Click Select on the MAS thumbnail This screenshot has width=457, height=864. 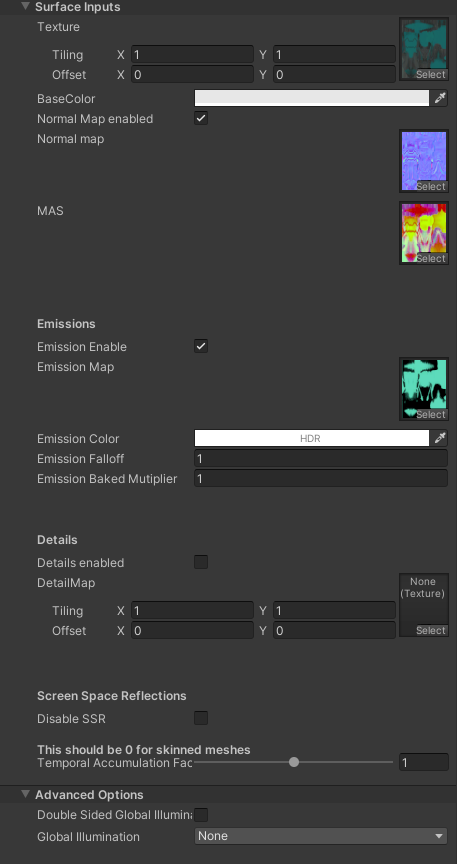coord(431,258)
